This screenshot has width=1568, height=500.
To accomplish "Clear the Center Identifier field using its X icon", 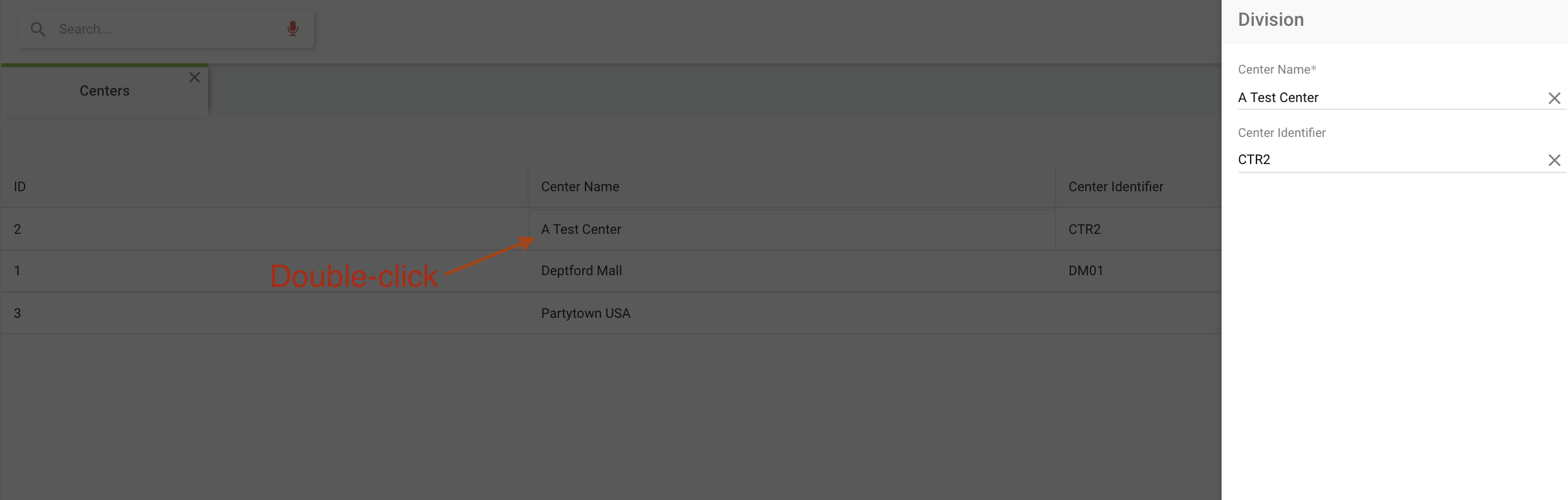I will point(1555,160).
